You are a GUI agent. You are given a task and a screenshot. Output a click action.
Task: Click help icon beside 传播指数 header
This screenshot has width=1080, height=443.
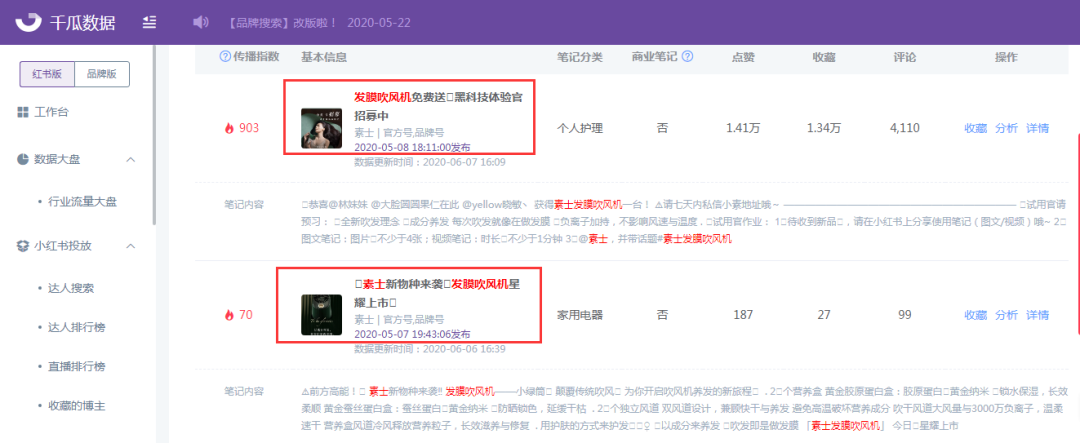click(225, 57)
